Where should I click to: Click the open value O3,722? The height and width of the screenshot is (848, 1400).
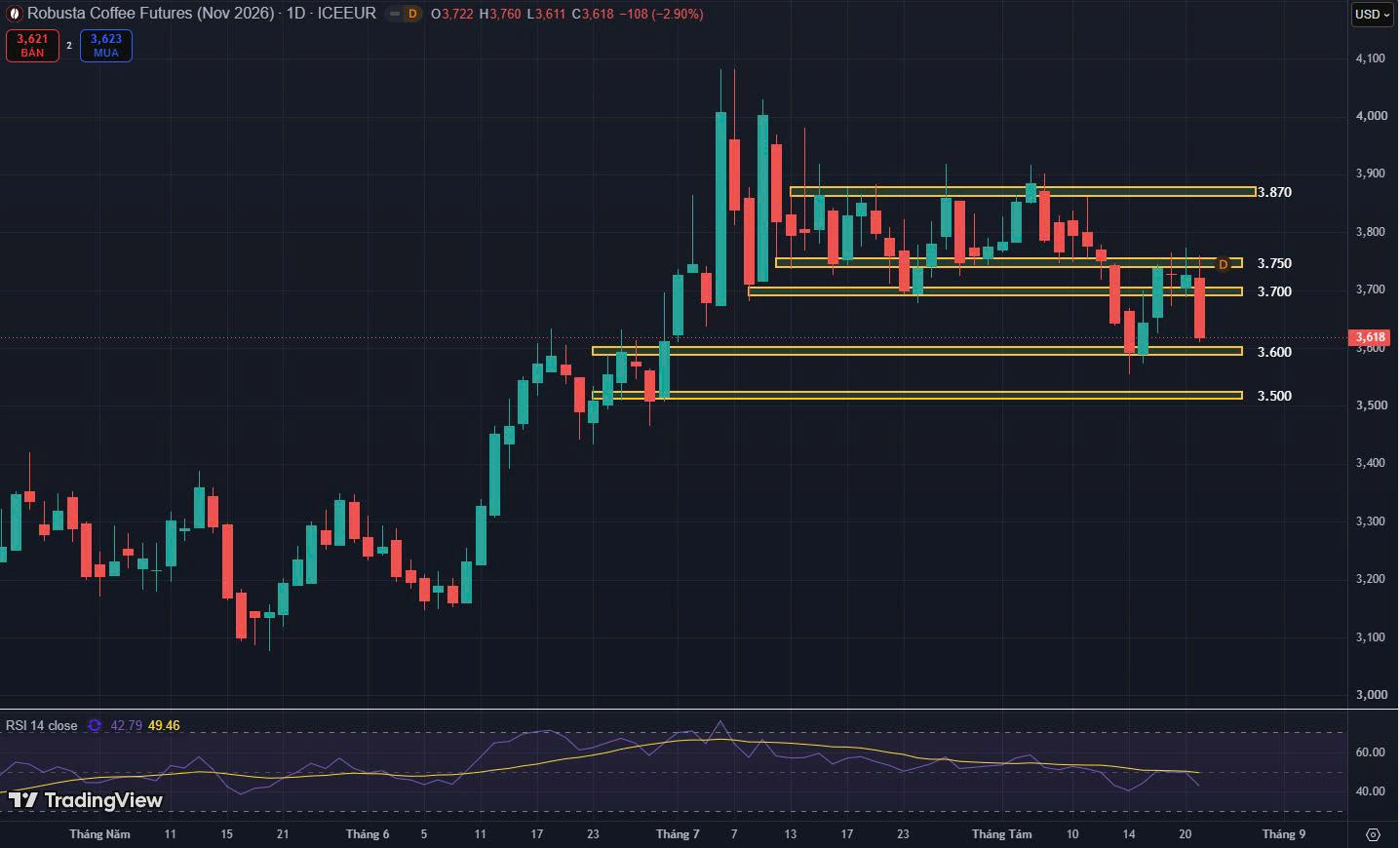tap(452, 14)
